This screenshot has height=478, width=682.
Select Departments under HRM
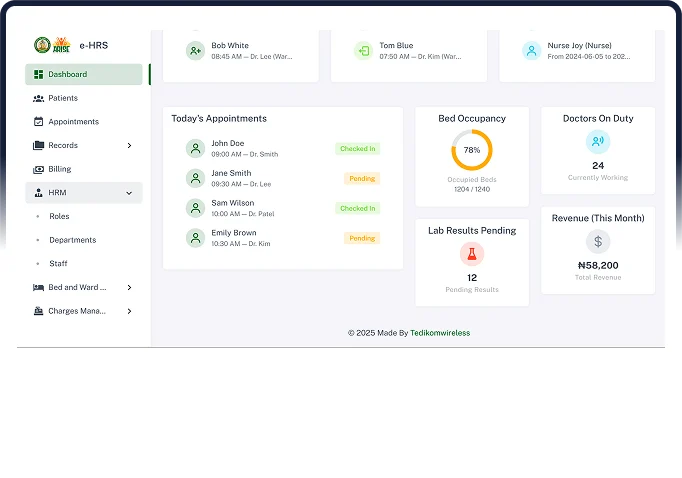[x=73, y=240]
